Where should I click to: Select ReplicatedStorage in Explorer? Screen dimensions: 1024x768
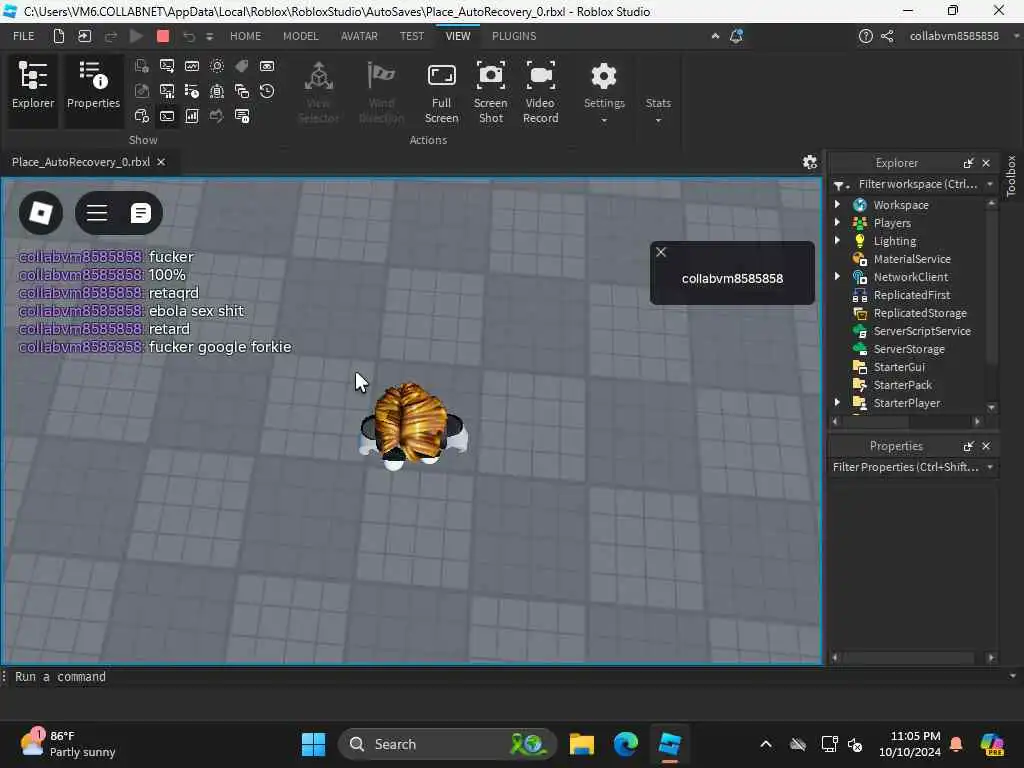tap(920, 313)
